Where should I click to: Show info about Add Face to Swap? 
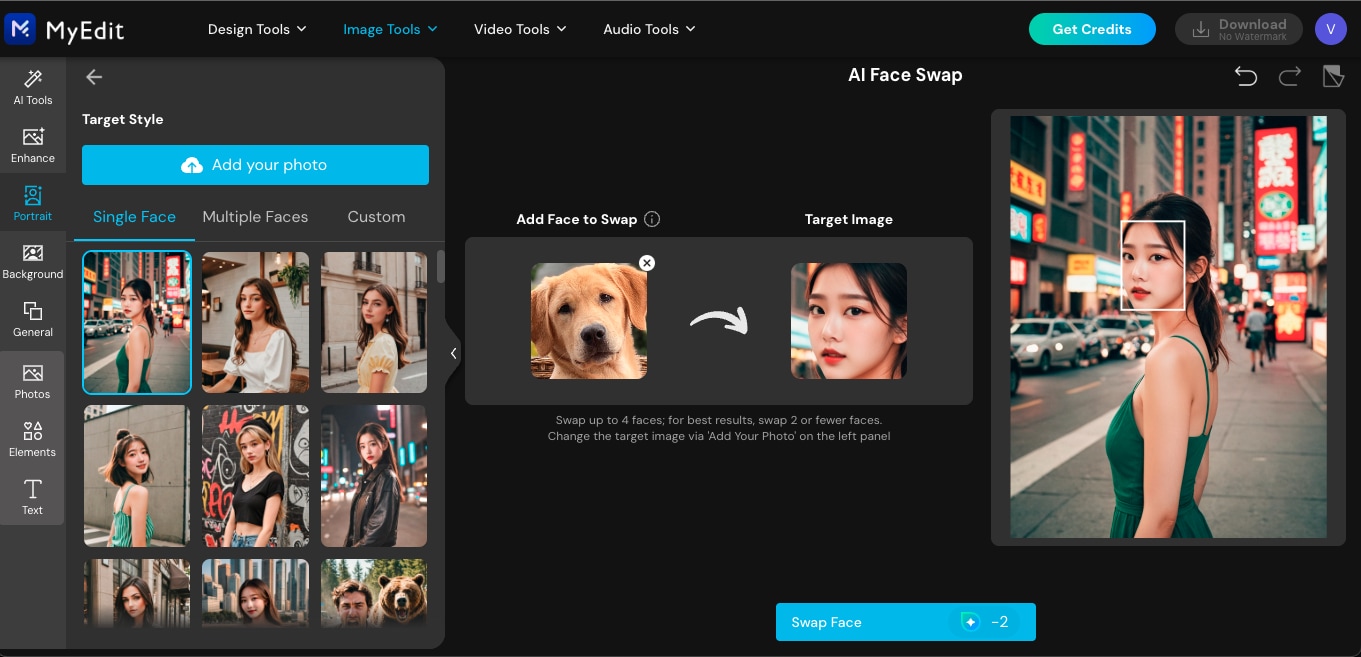(652, 219)
